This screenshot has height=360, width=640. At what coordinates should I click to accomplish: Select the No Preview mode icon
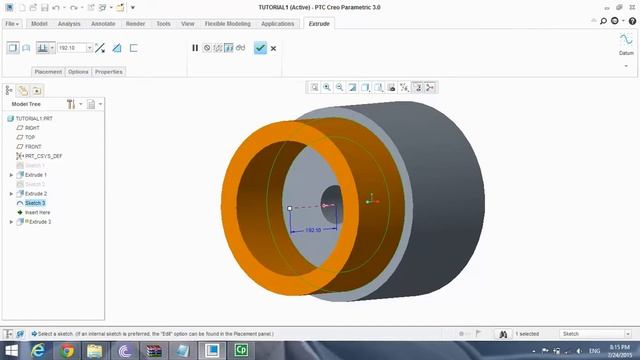[207, 48]
